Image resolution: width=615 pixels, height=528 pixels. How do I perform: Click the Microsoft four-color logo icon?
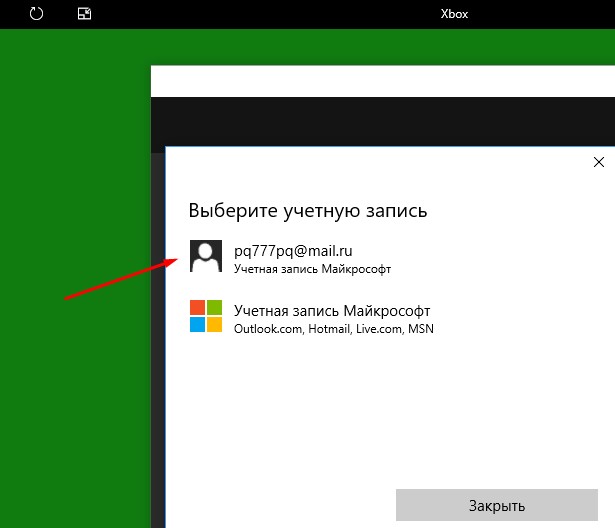(206, 316)
